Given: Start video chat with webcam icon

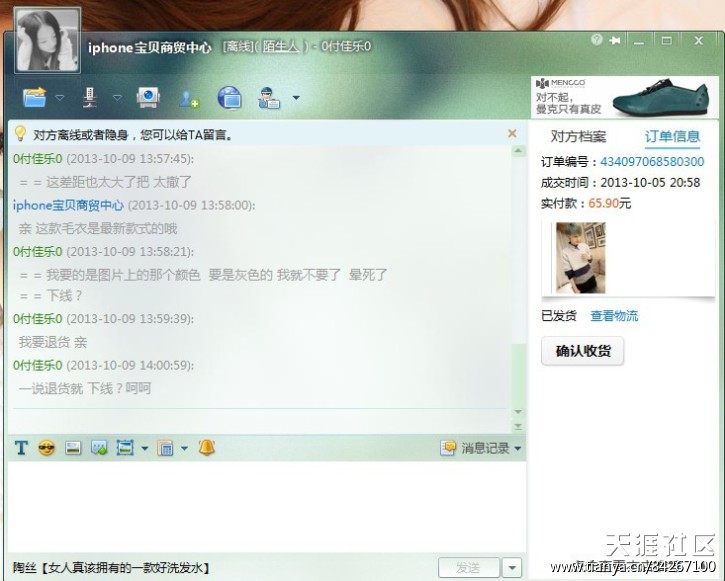Looking at the screenshot, I should click(x=148, y=97).
